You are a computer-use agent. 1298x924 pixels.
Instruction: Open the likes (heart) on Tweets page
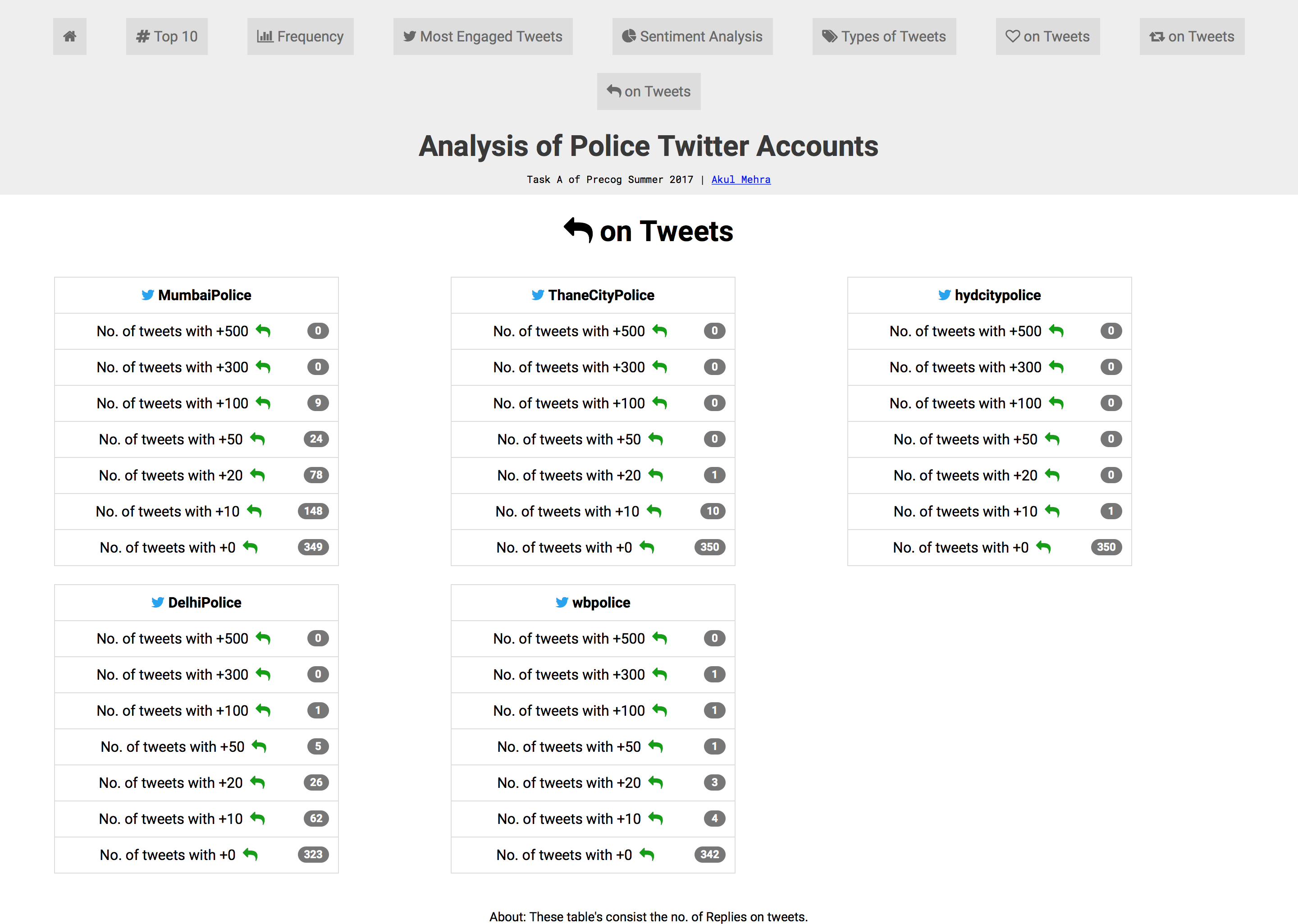[x=1047, y=37]
